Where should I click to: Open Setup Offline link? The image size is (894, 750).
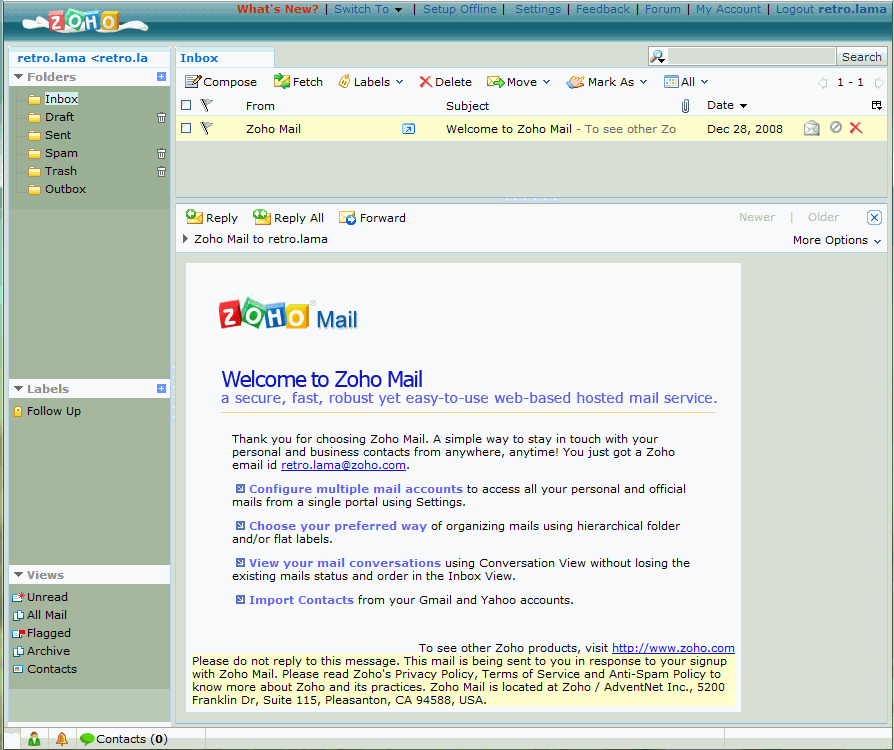coord(460,9)
